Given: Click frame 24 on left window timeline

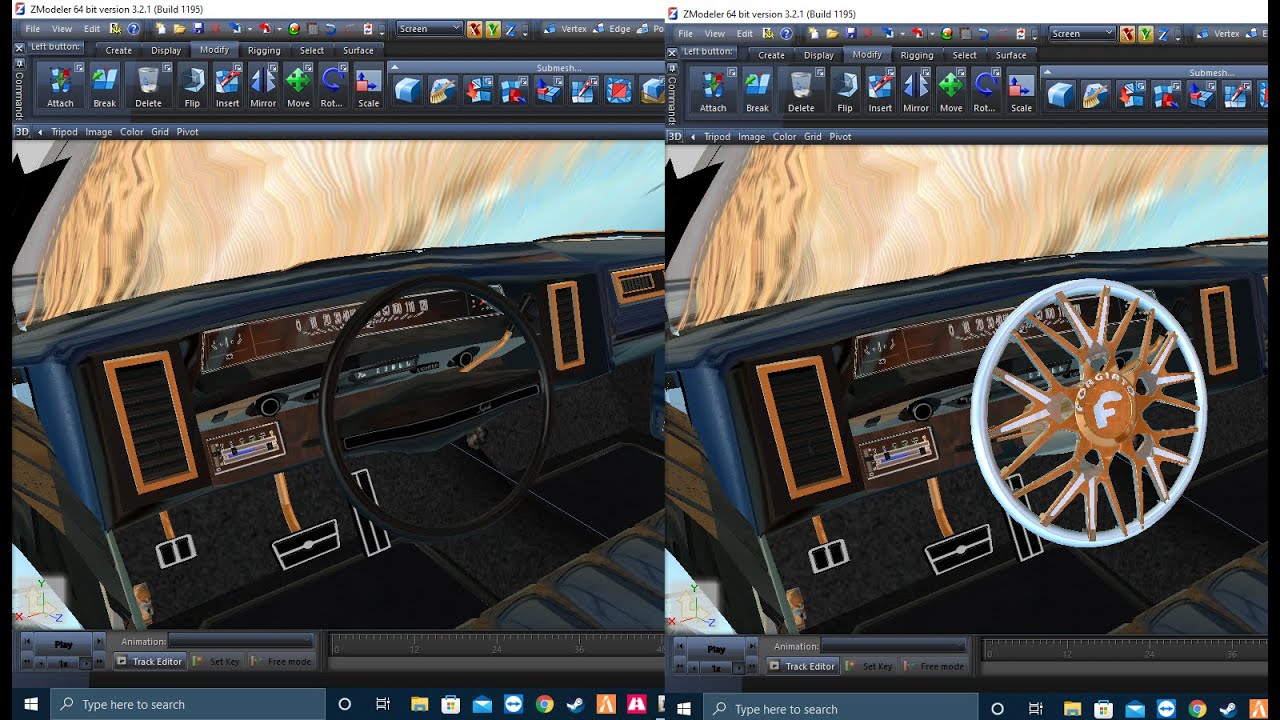Looking at the screenshot, I should tap(496, 648).
